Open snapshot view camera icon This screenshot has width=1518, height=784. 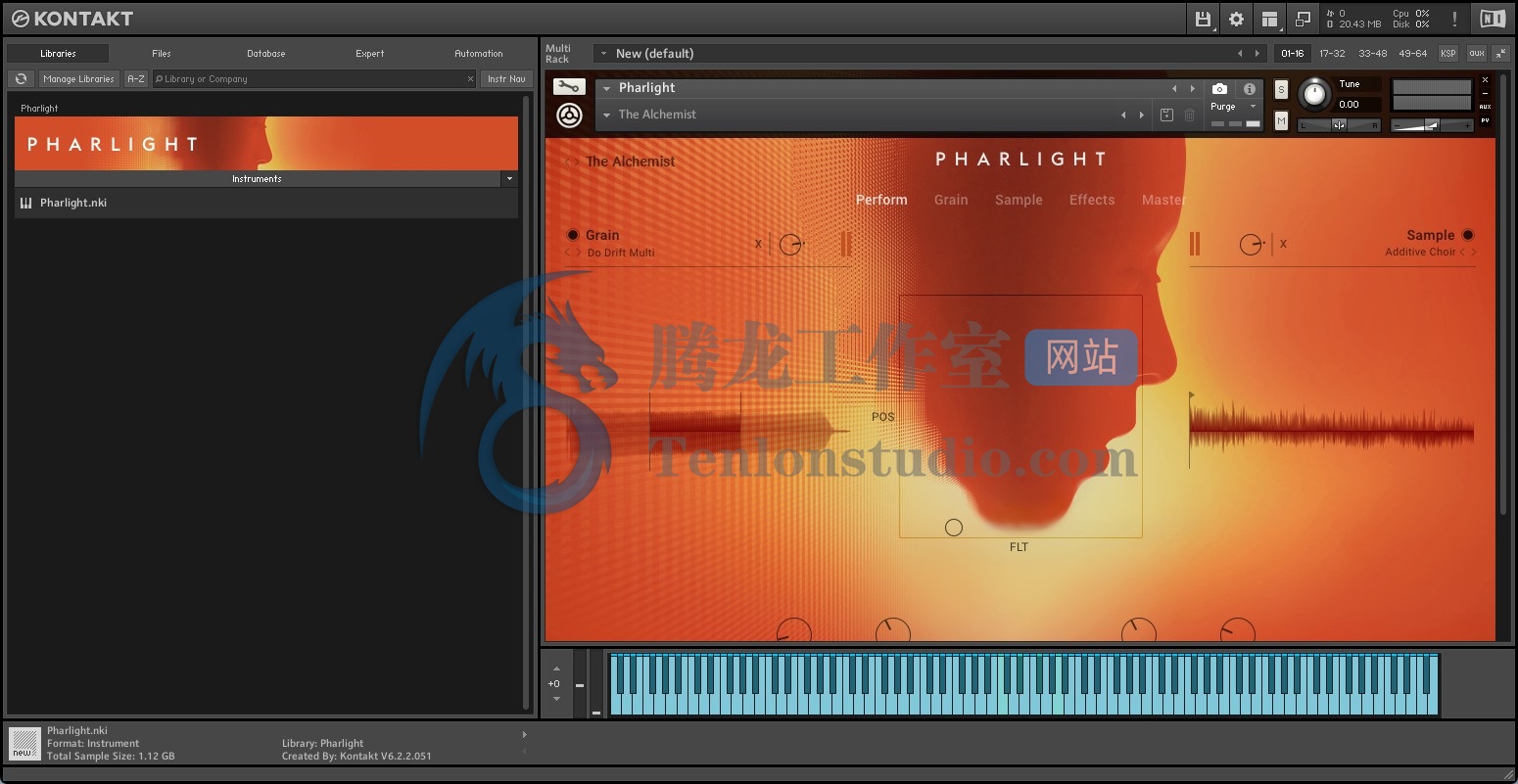(x=1219, y=89)
